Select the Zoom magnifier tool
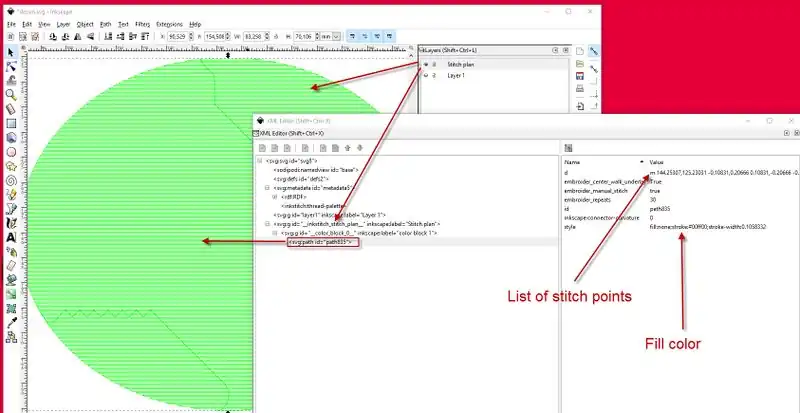Screen dimensions: 800x413 tap(11, 95)
